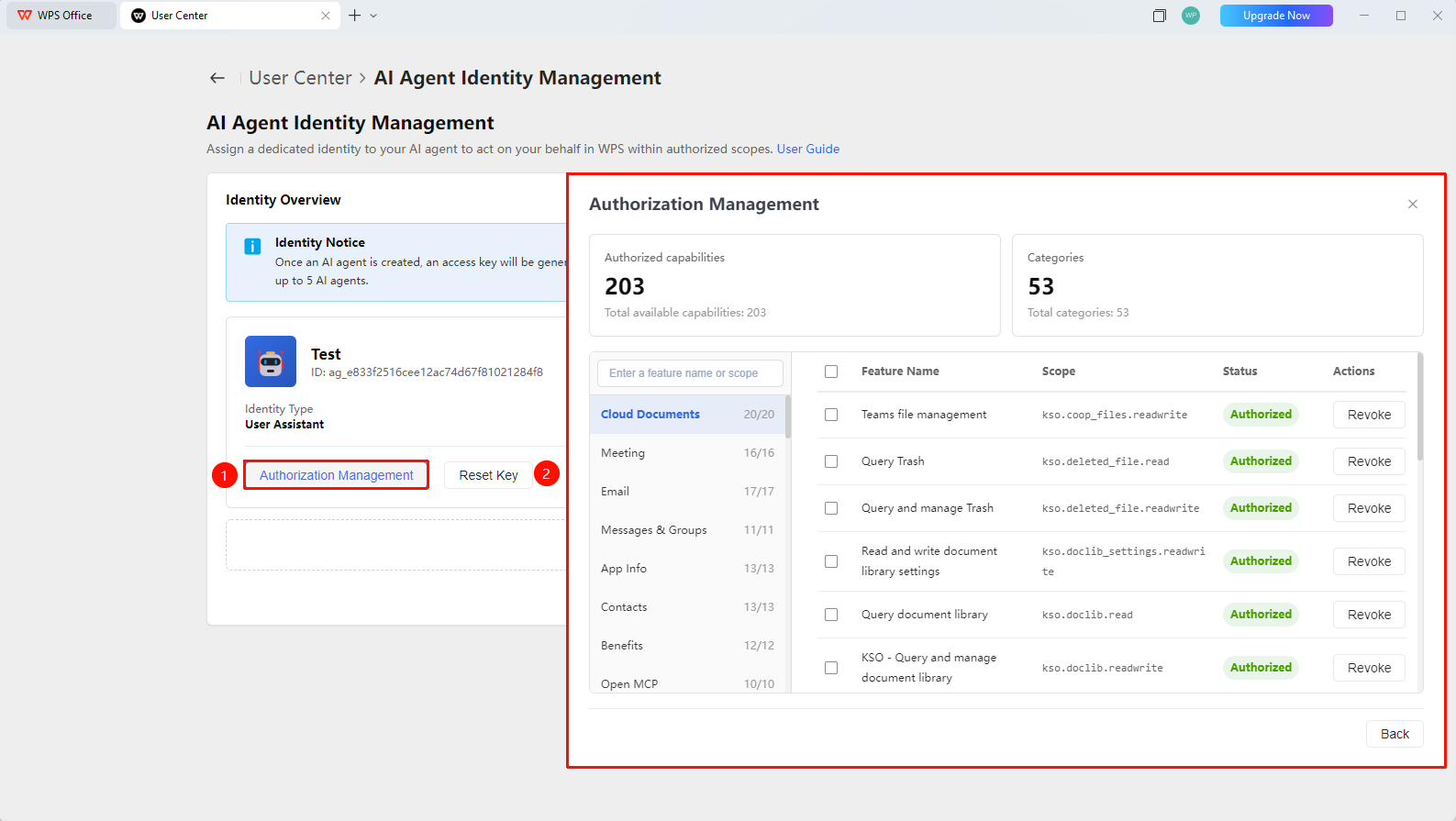Screen dimensions: 1456x821
Task: Click the capabilities table vertical scrollbar
Action: coord(1420,407)
